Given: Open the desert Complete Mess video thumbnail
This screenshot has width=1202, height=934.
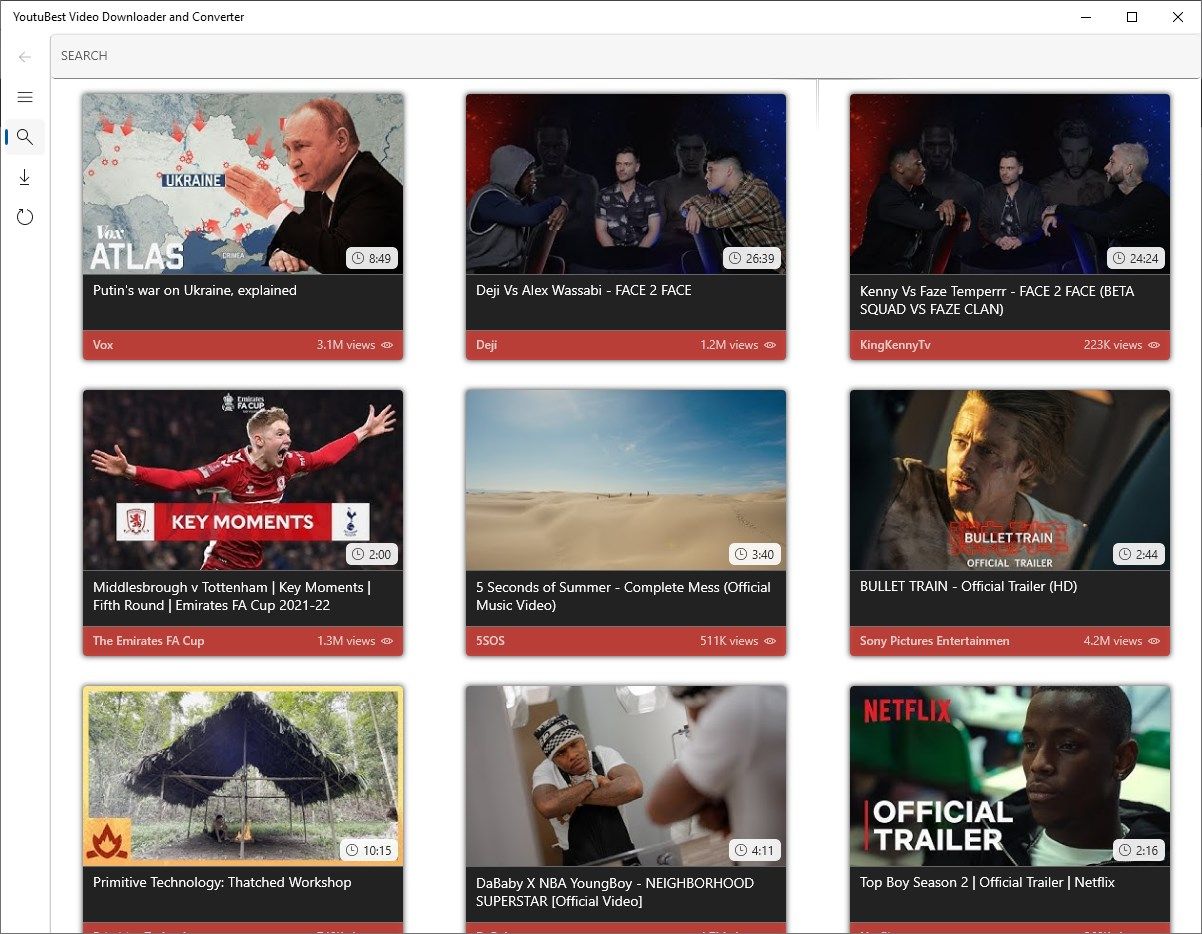Looking at the screenshot, I should [626, 480].
